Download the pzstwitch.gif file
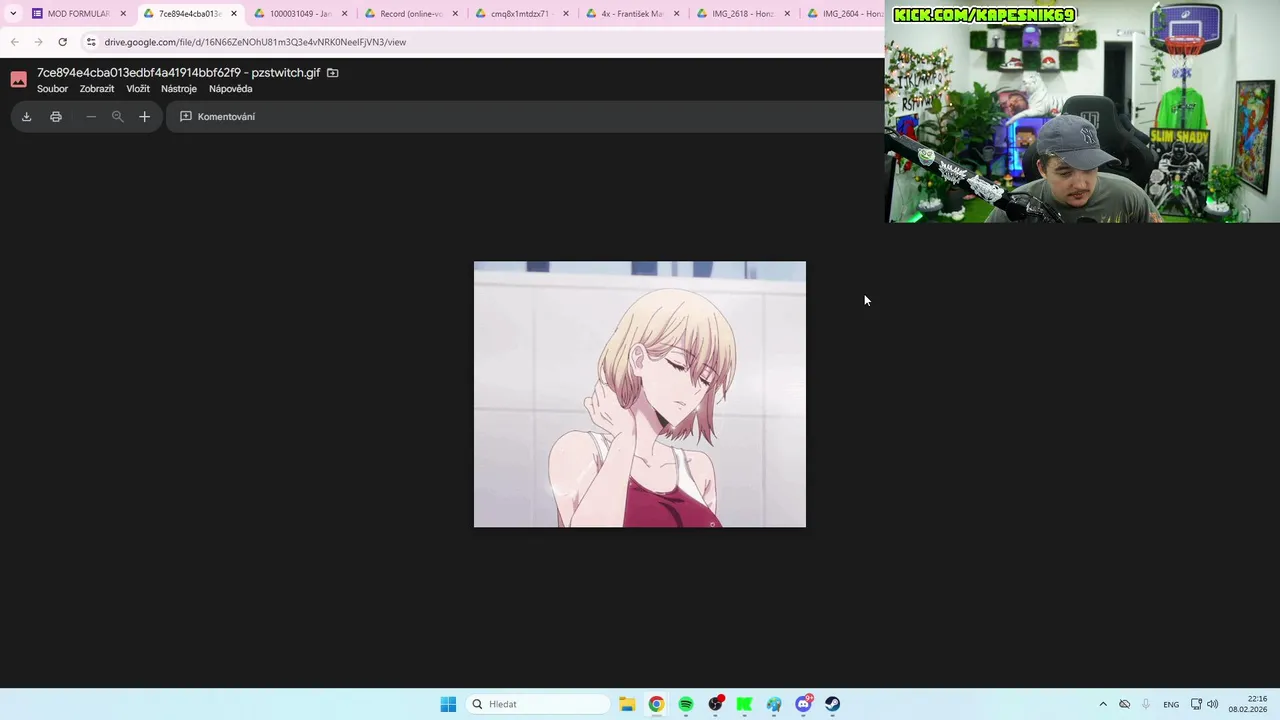Image resolution: width=1280 pixels, height=720 pixels. point(26,117)
